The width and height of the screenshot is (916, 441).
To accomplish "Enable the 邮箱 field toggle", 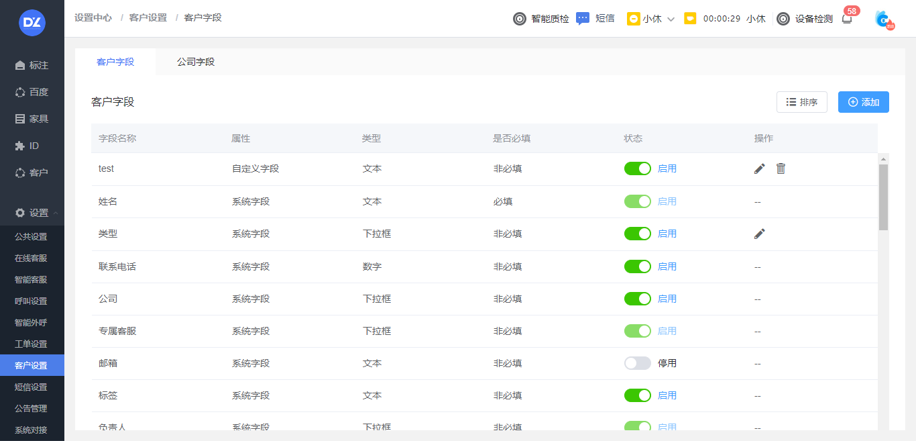I will point(637,363).
